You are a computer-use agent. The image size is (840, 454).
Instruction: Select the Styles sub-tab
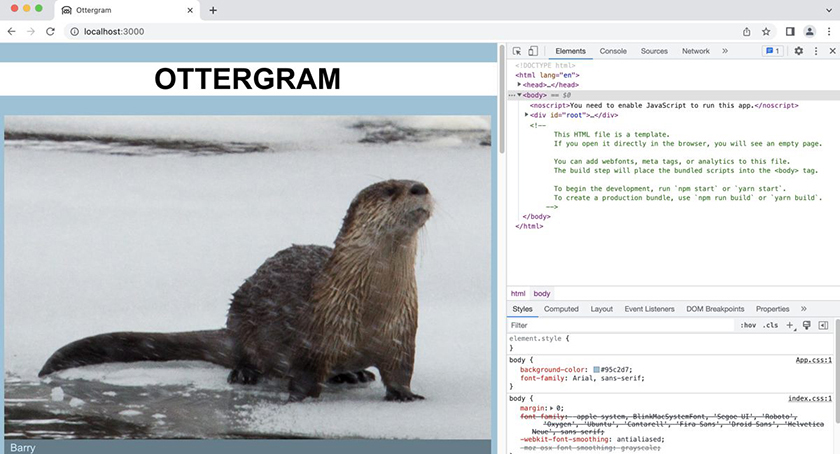[x=522, y=309]
